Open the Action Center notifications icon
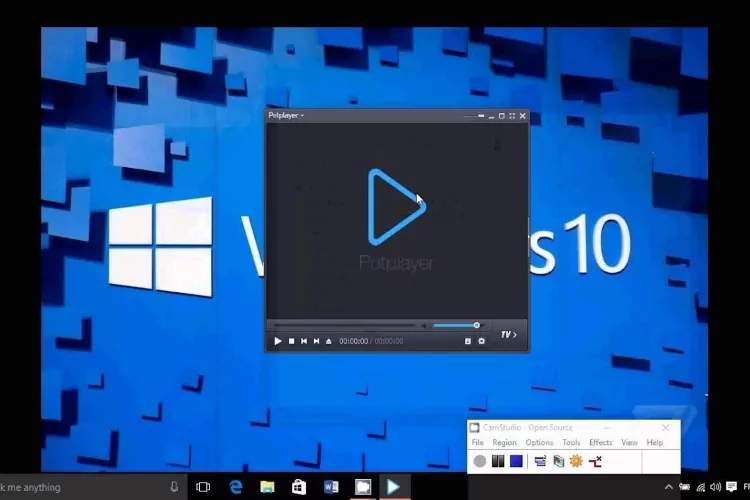 [731, 487]
